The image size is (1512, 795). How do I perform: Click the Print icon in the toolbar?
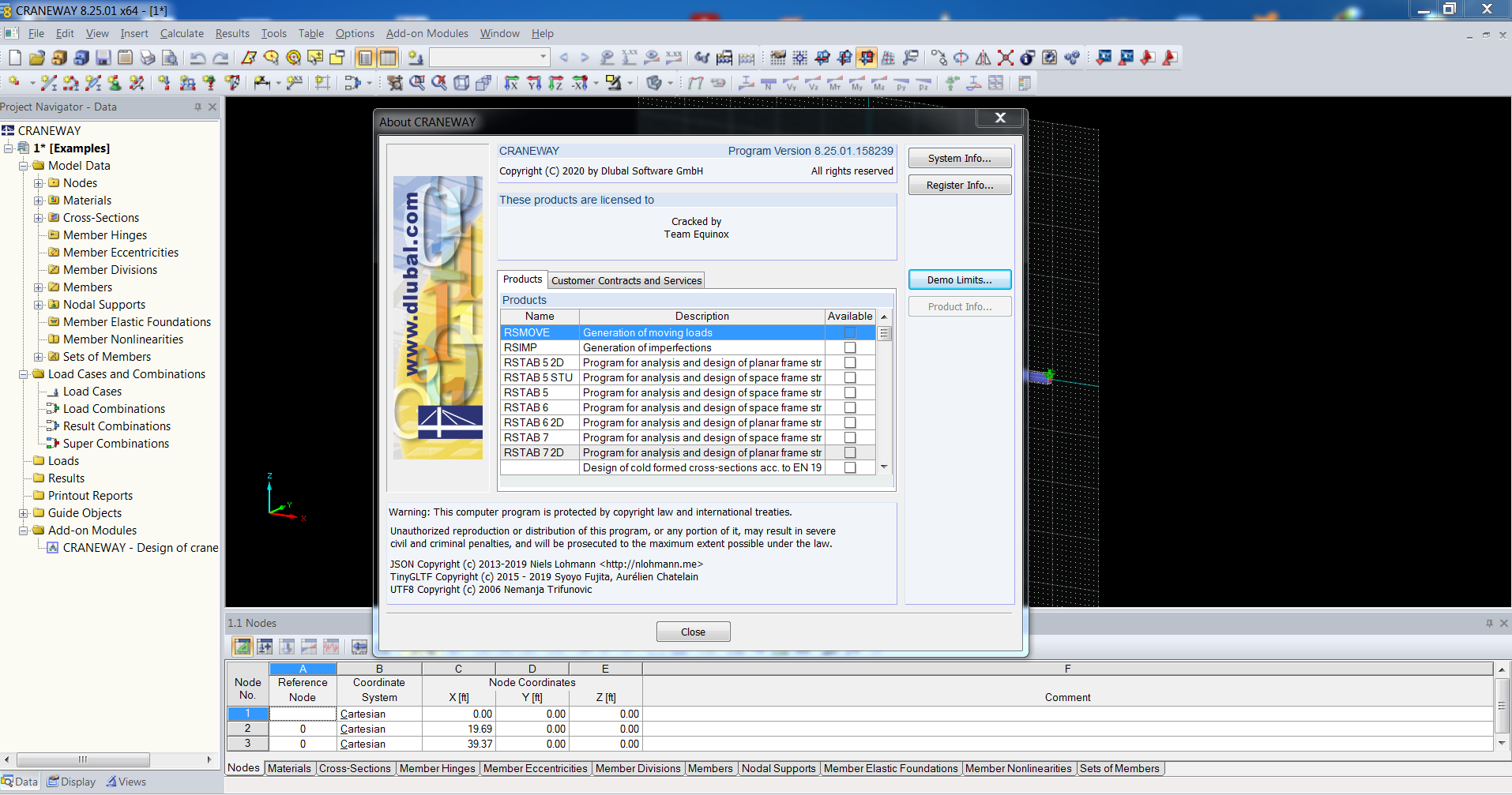147,58
